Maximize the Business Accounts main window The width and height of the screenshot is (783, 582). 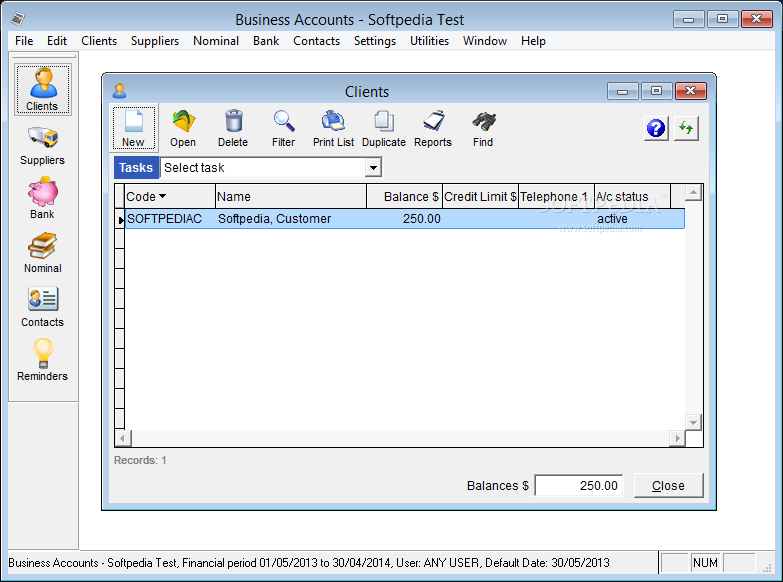pos(723,19)
